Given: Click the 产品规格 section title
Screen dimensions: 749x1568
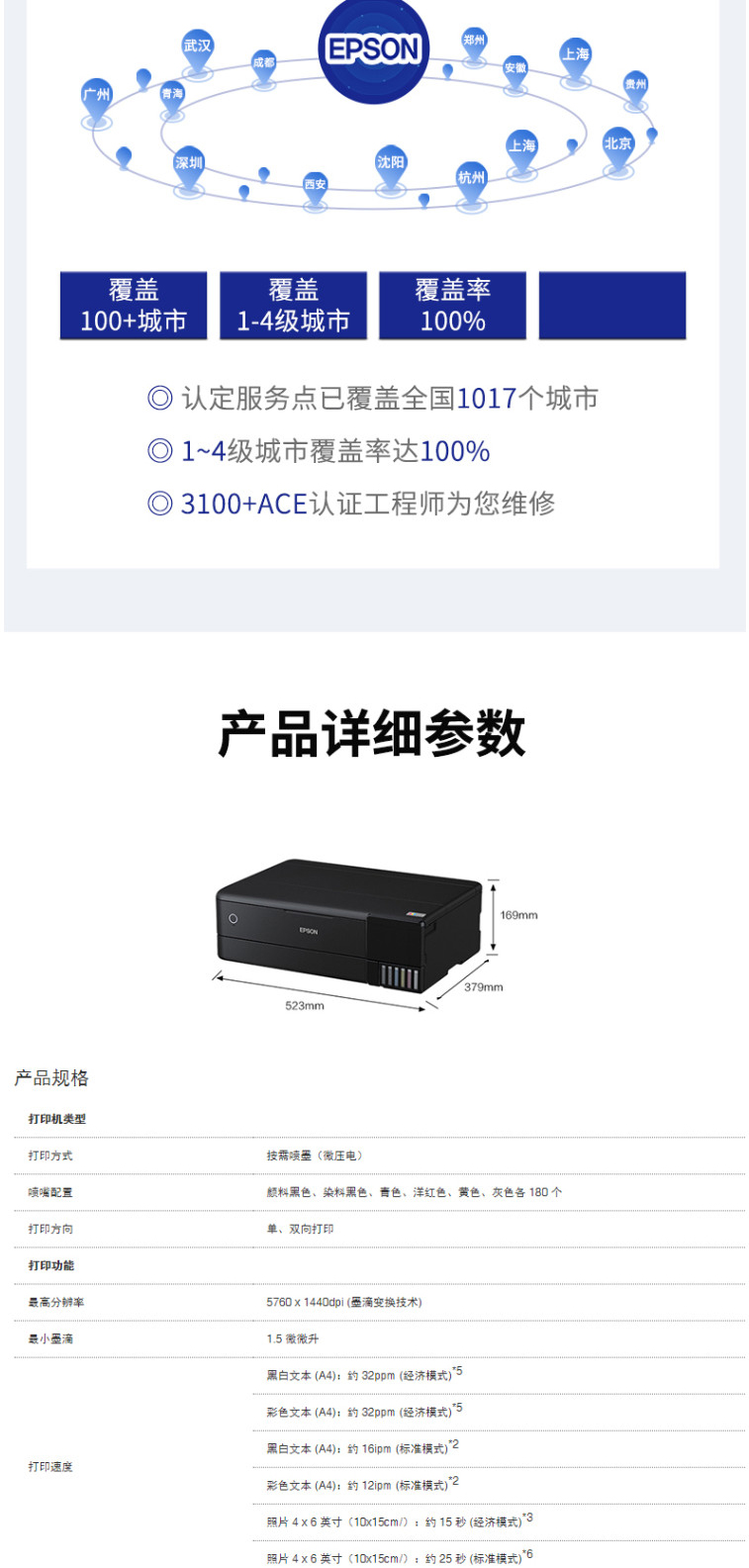Looking at the screenshot, I should pyautogui.click(x=51, y=1077).
